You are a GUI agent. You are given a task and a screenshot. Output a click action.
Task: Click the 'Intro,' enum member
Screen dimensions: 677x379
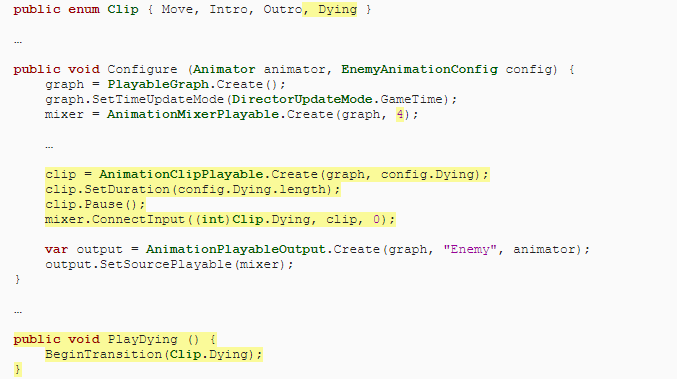coord(232,9)
